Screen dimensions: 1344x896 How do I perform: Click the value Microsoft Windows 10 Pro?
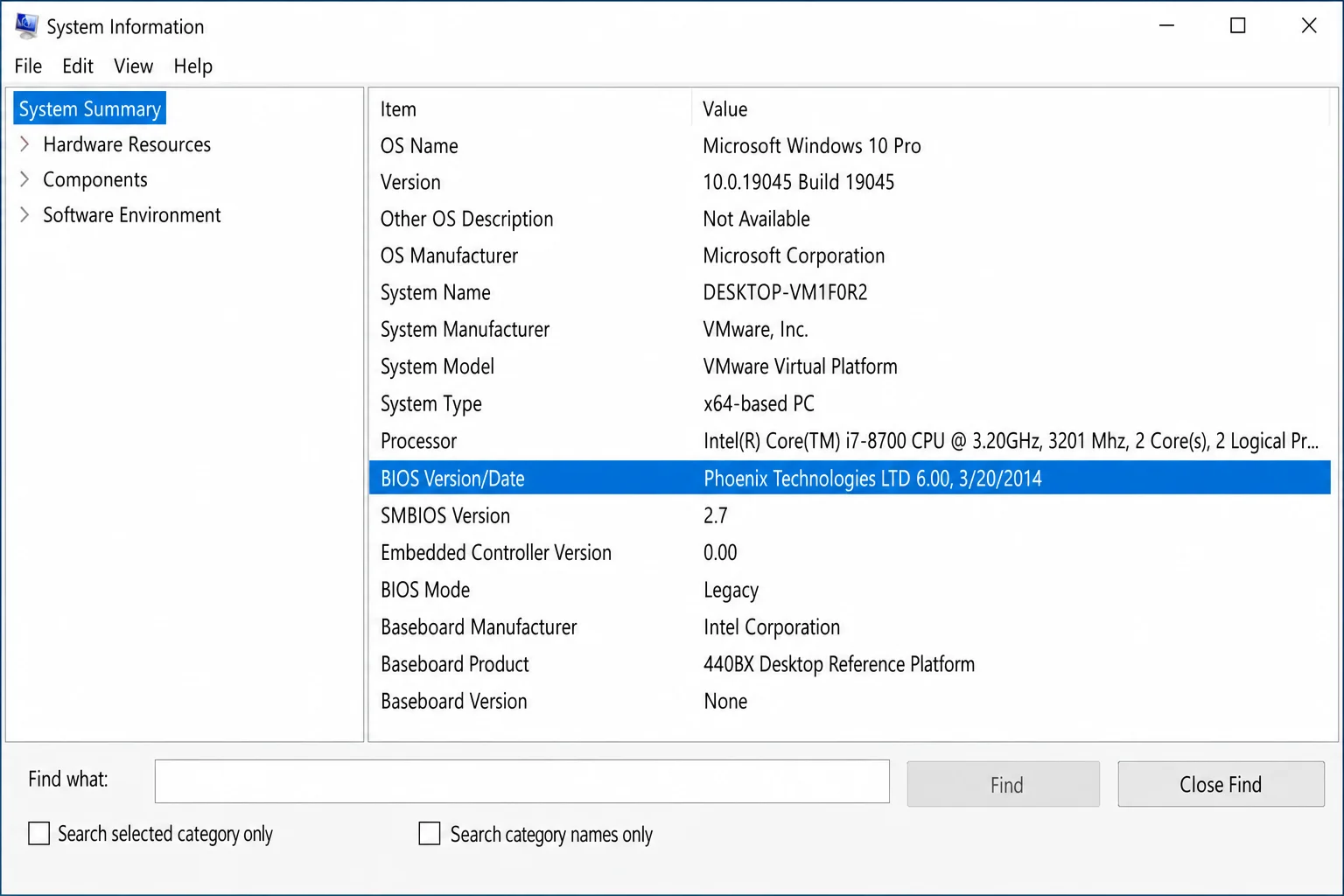[812, 146]
